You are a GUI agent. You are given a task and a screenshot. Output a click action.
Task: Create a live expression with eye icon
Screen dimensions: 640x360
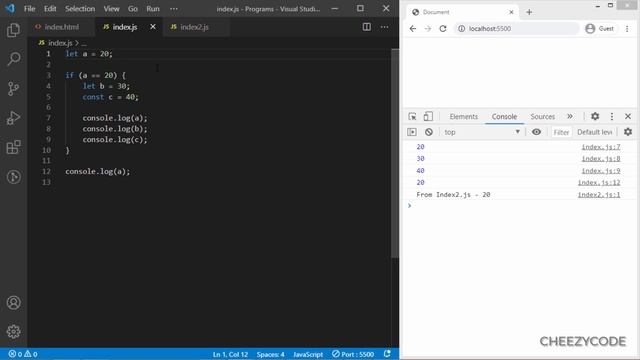pyautogui.click(x=536, y=132)
